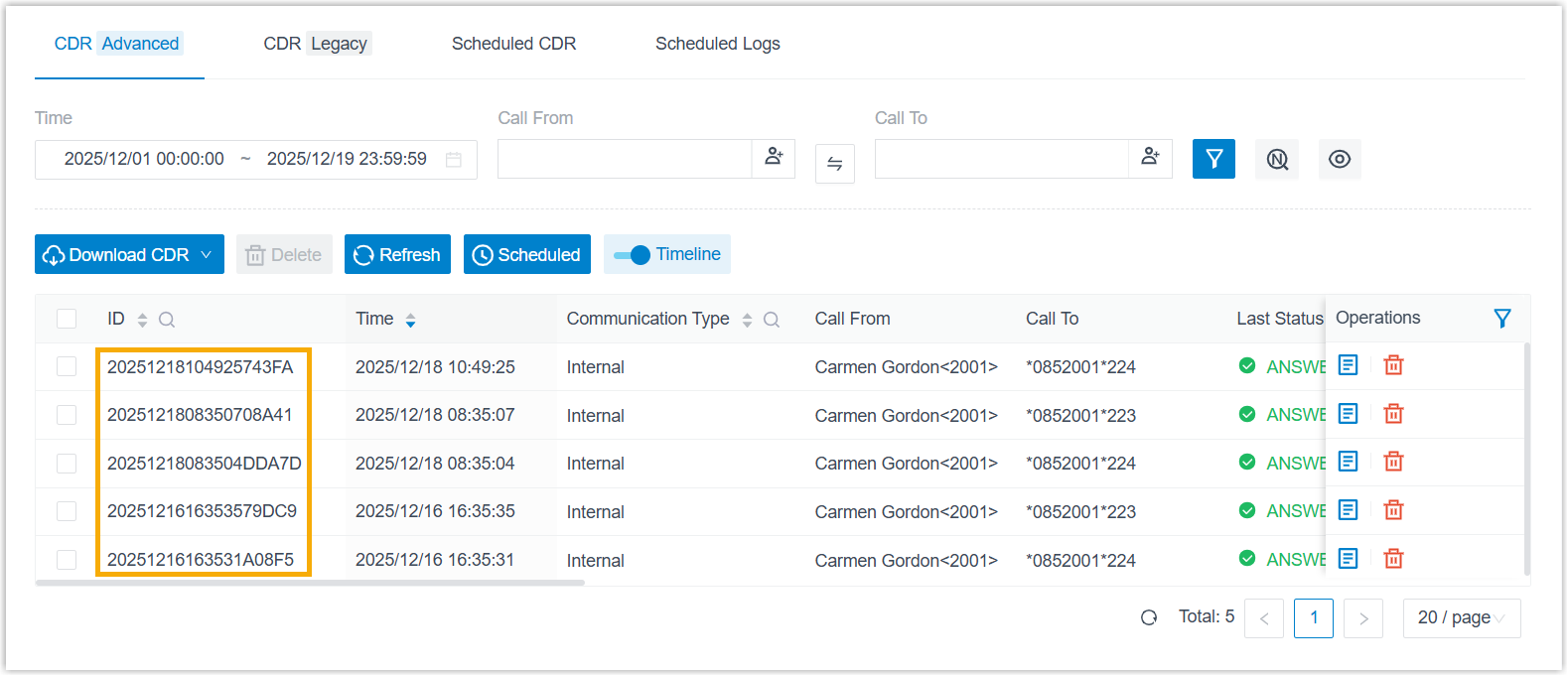The height and width of the screenshot is (676, 1568).
Task: Delete the record 2025121616353579DC9
Action: (1393, 510)
